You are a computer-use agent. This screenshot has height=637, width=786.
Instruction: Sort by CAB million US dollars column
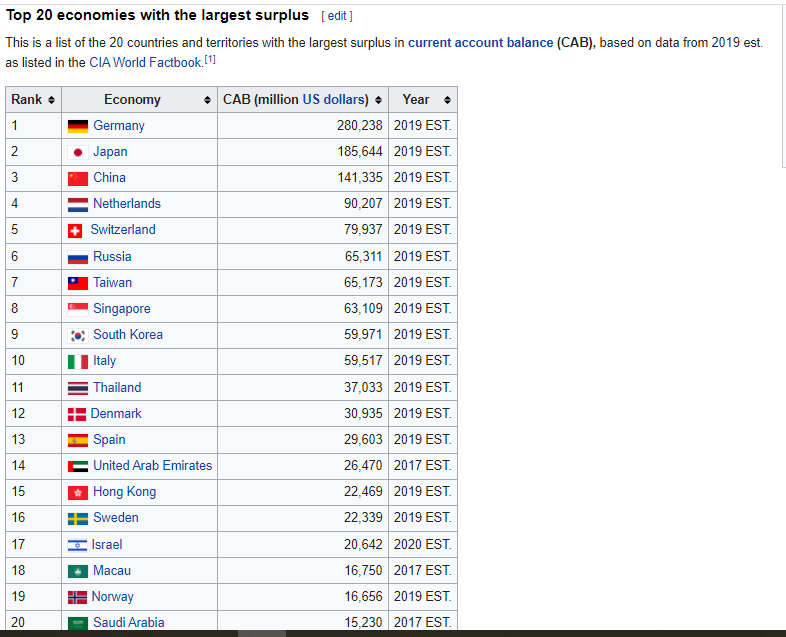click(x=378, y=100)
